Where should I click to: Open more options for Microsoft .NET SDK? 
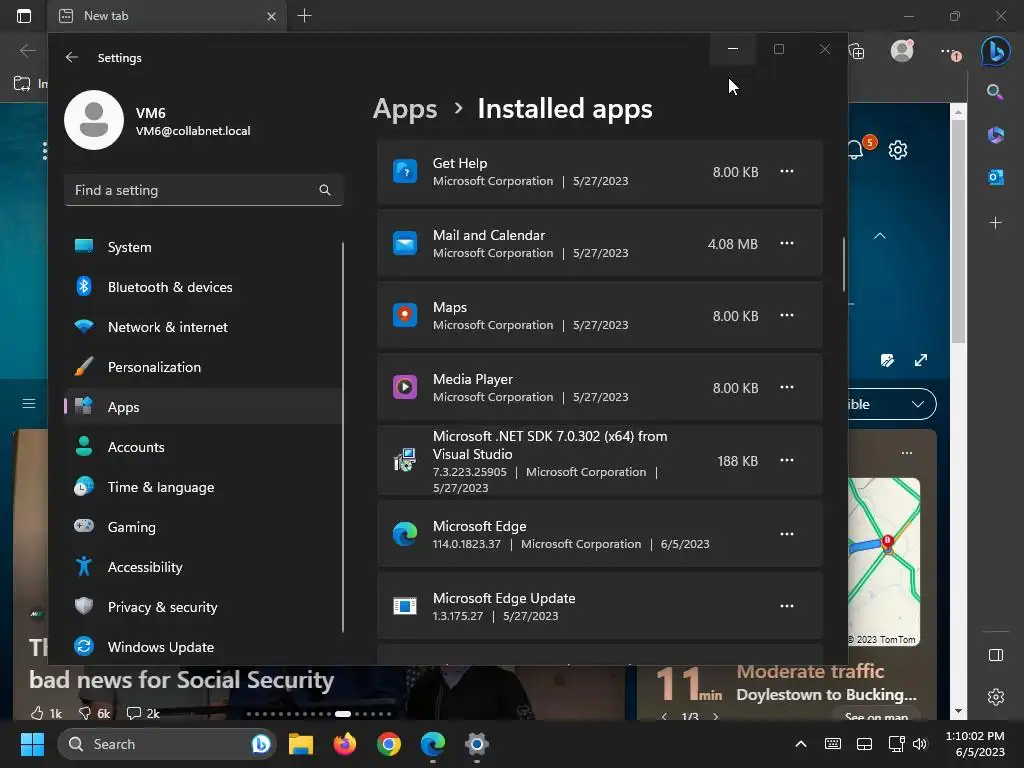point(787,460)
